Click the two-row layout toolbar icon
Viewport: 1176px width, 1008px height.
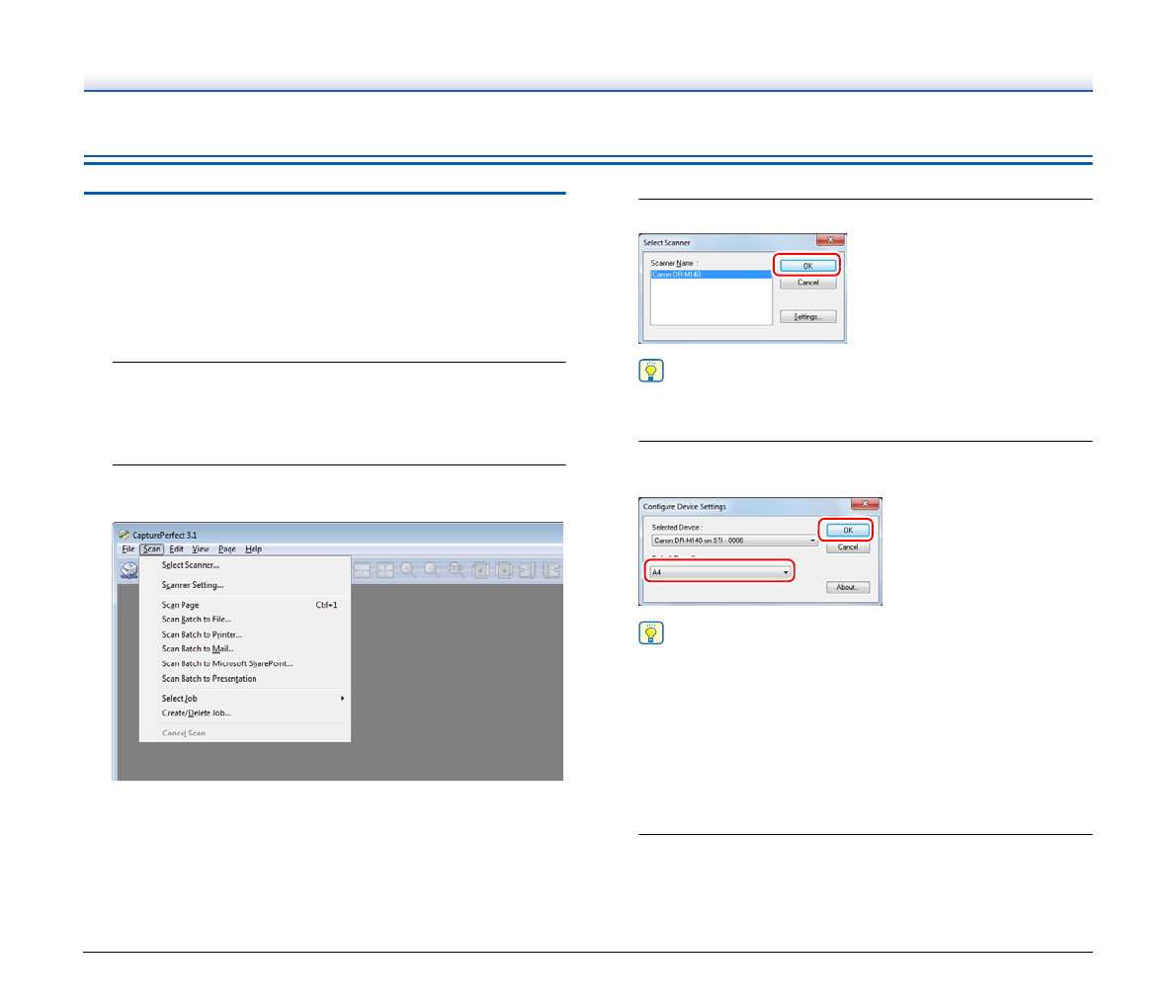click(363, 570)
